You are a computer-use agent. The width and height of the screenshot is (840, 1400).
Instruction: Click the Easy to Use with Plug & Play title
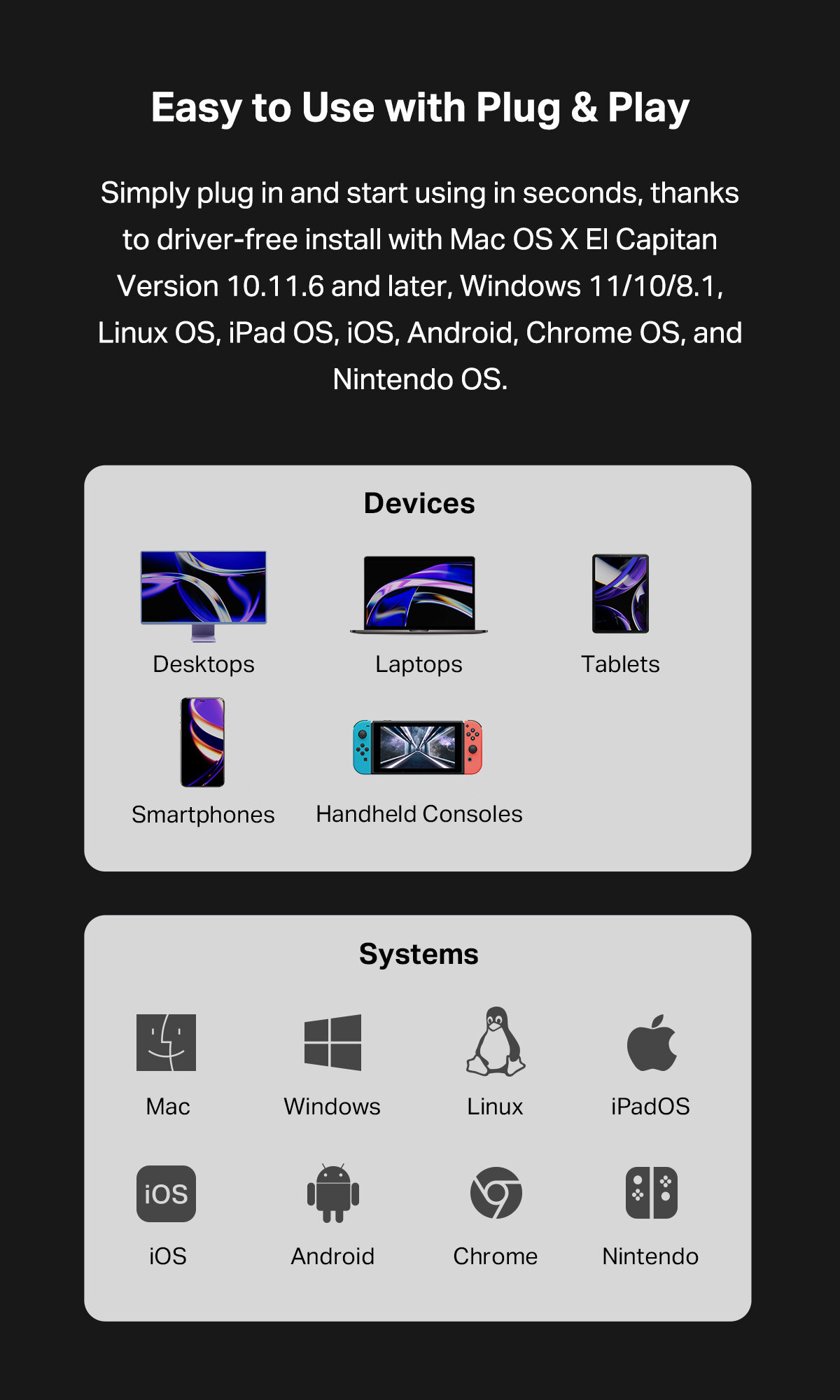[420, 108]
